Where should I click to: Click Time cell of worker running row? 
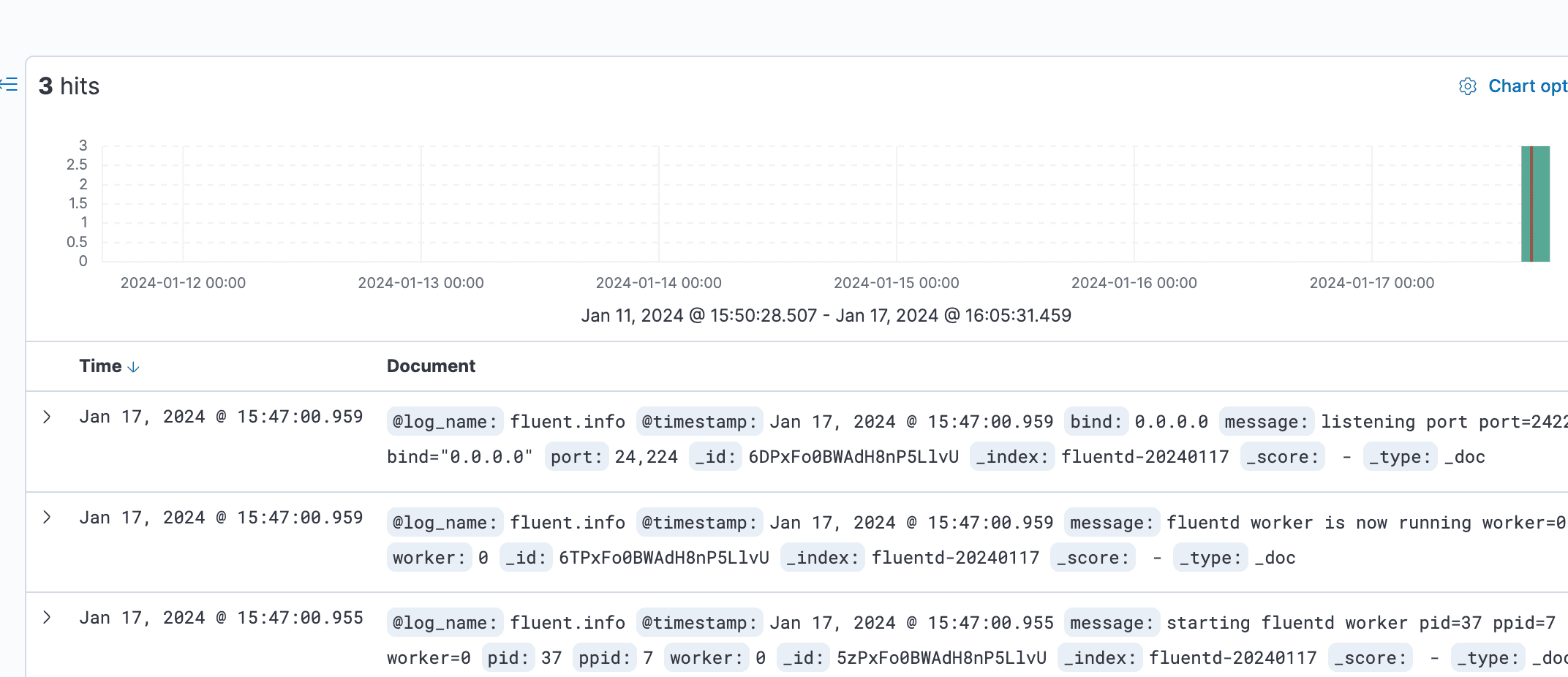[x=221, y=518]
